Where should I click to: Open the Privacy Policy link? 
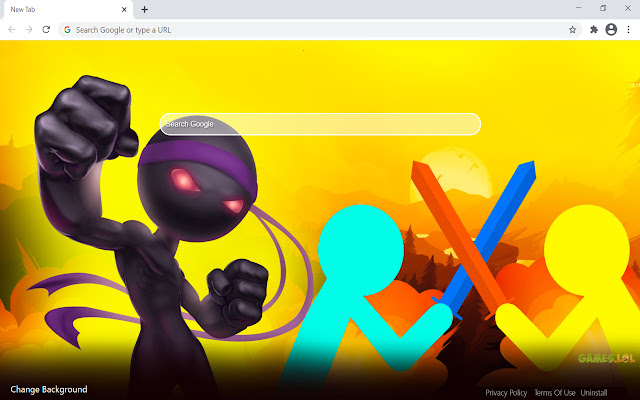pyautogui.click(x=506, y=393)
